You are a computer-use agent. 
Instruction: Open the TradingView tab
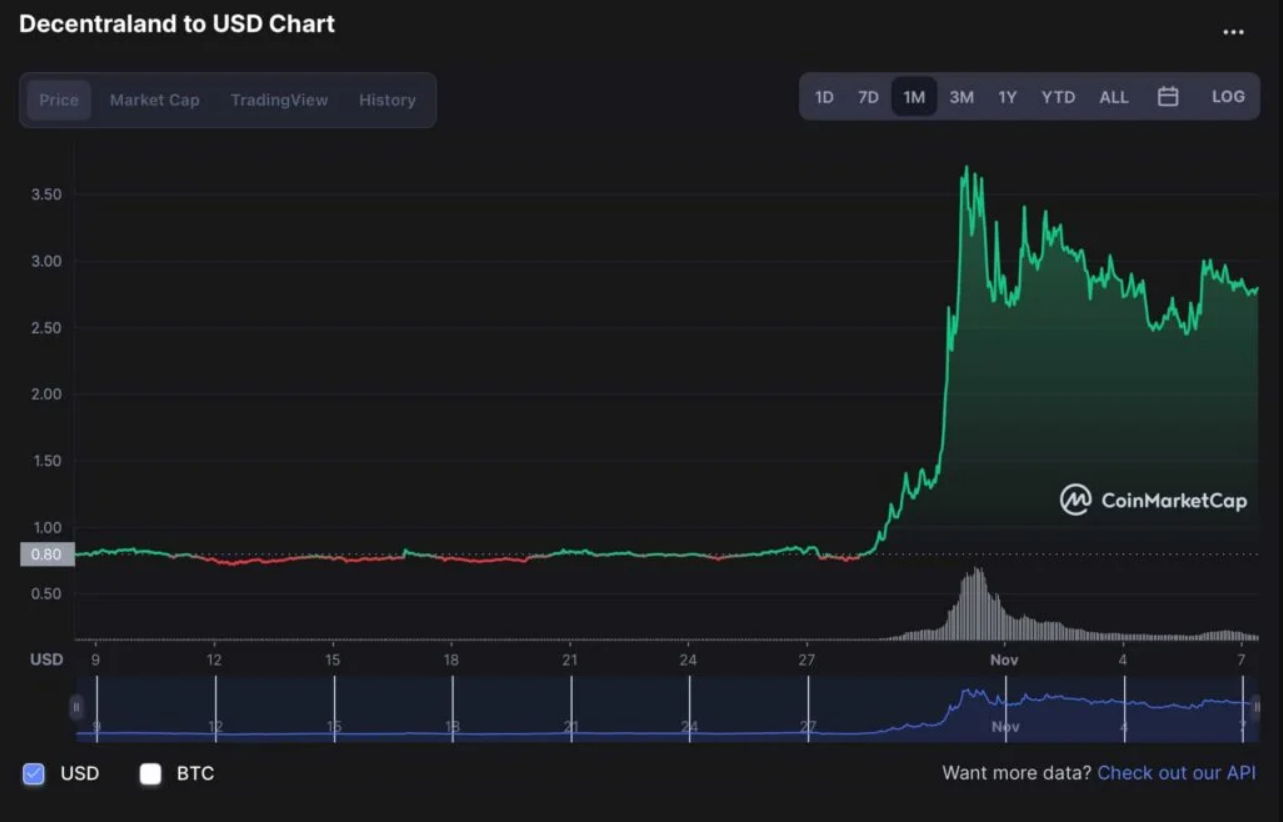pyautogui.click(x=279, y=100)
